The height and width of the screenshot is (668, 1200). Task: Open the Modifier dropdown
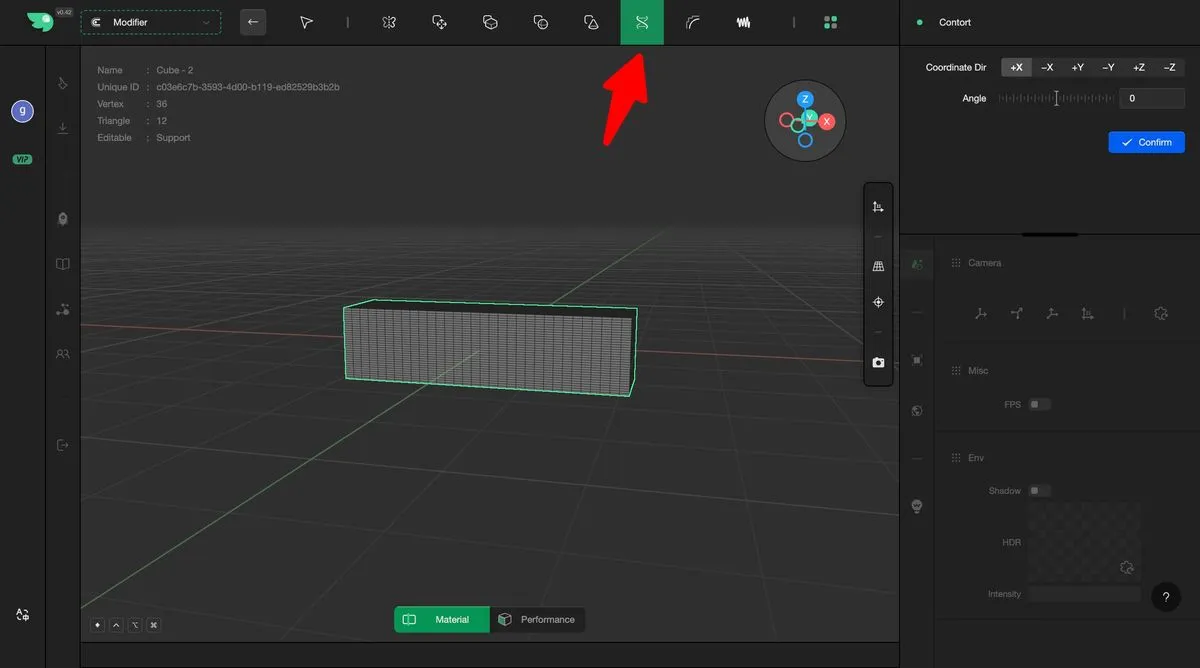[151, 22]
